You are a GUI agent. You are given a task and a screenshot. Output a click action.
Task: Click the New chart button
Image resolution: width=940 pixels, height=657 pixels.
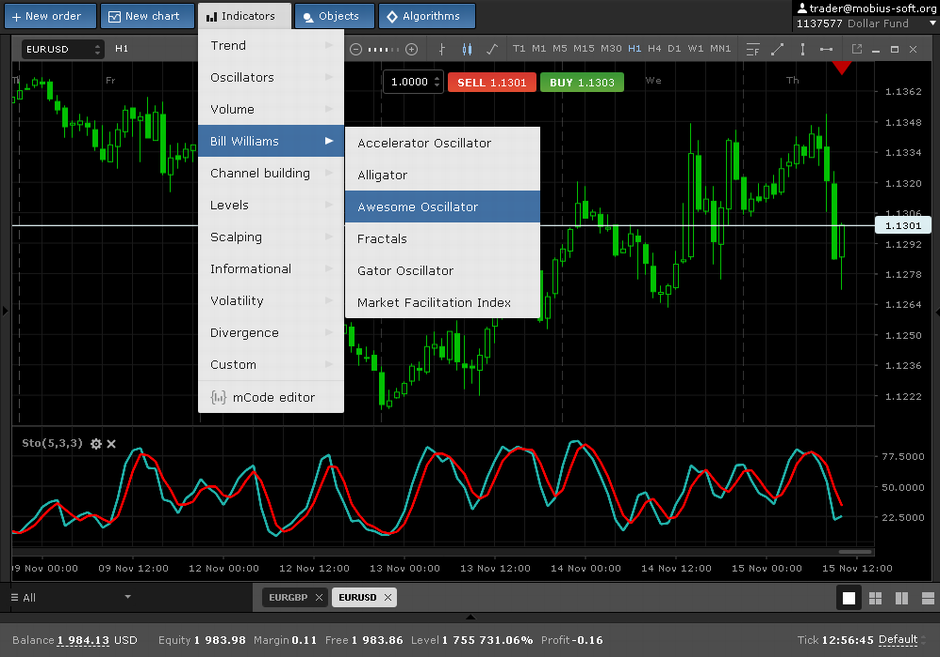(x=147, y=16)
